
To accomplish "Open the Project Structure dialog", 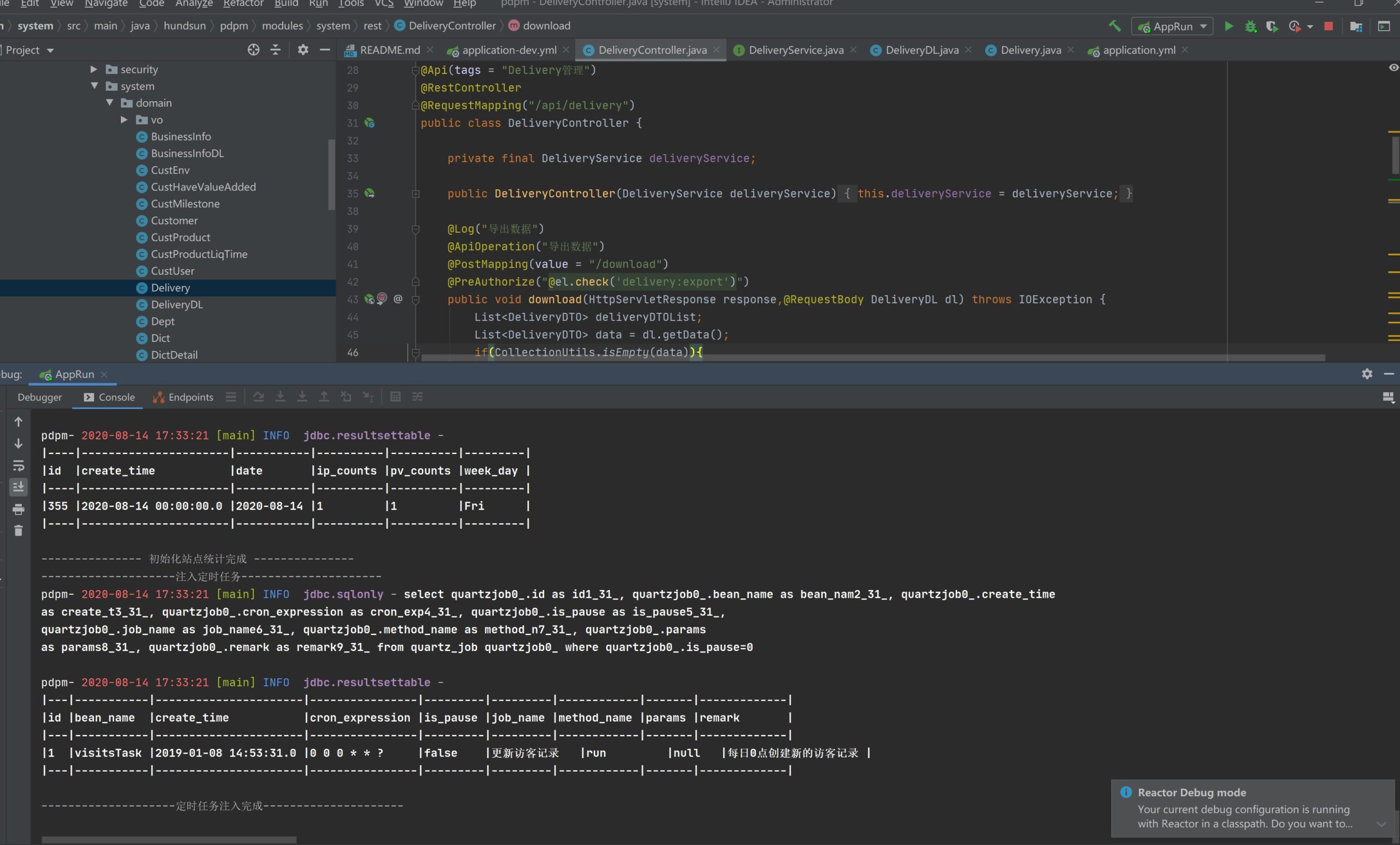I will click(x=1356, y=26).
